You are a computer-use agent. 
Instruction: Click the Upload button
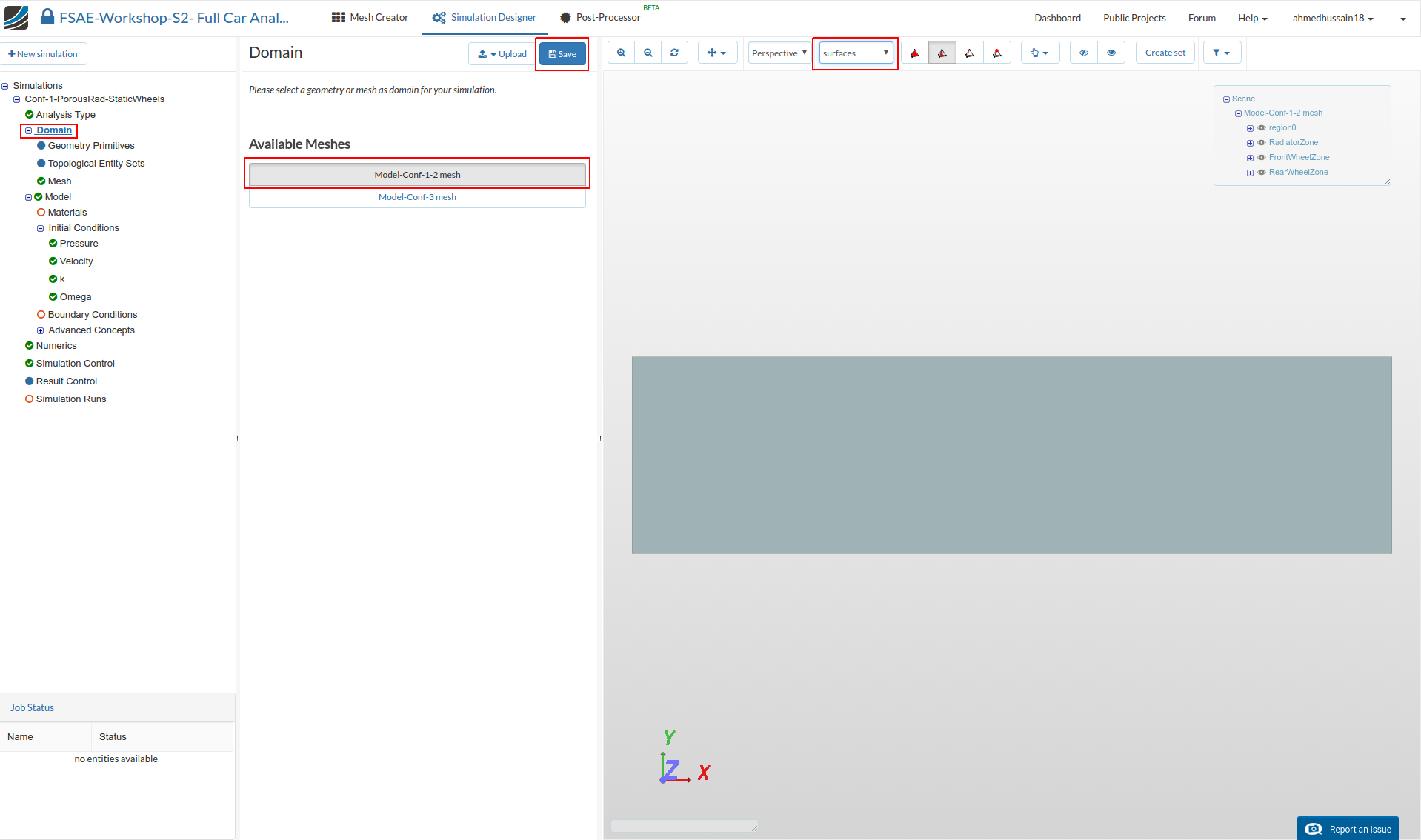tap(502, 53)
